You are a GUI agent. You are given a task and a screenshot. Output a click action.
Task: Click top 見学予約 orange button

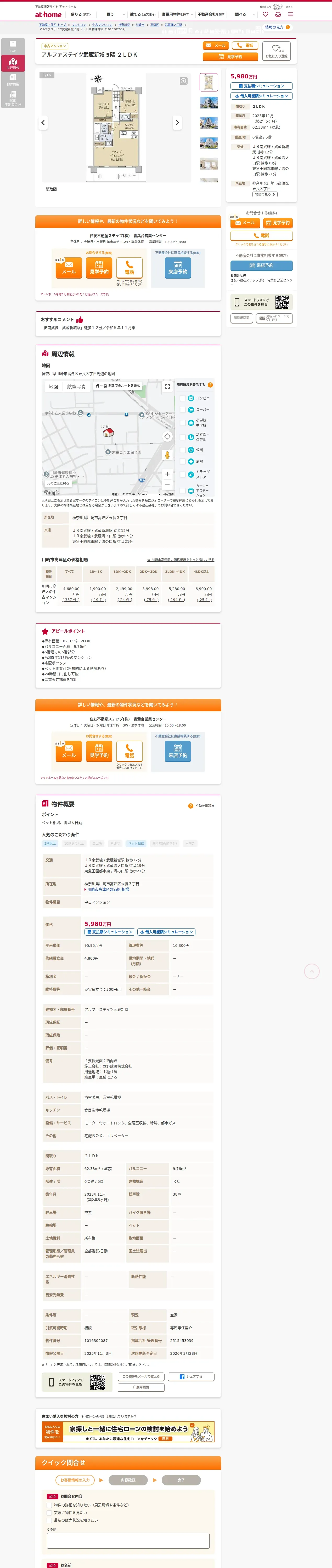(231, 57)
